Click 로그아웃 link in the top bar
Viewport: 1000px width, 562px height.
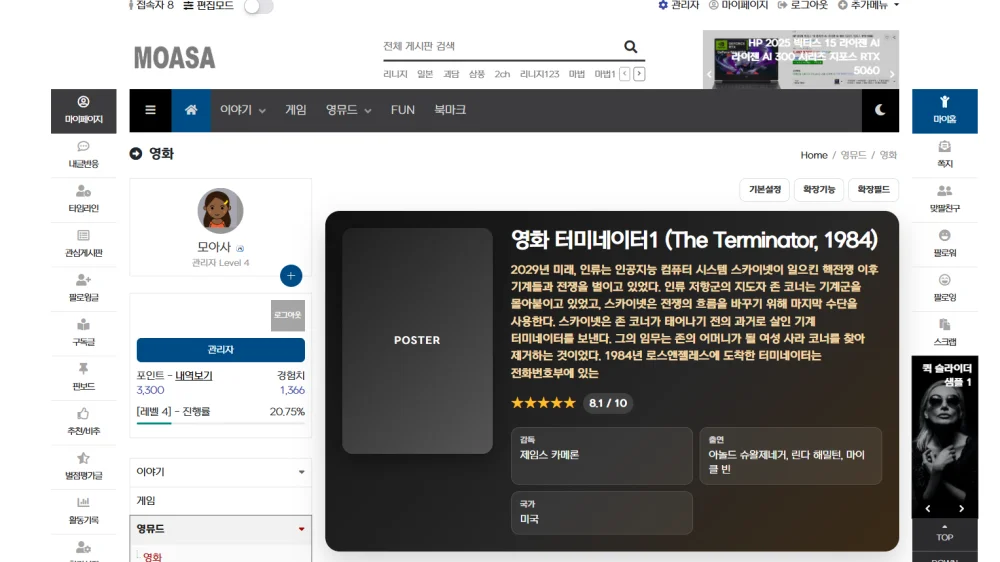(x=803, y=5)
